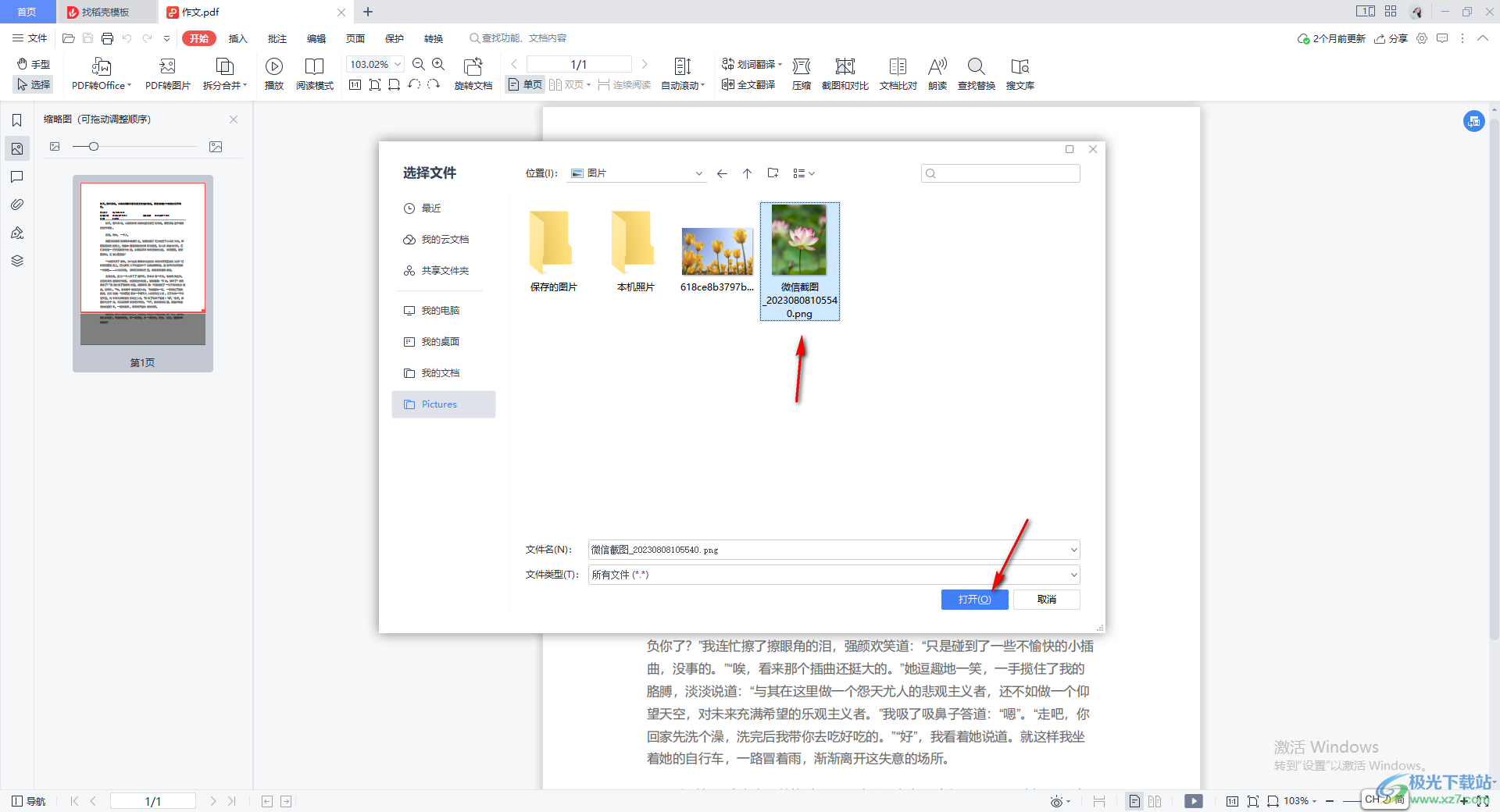Expand the 文件名 filename dropdown arrow

coord(1073,550)
